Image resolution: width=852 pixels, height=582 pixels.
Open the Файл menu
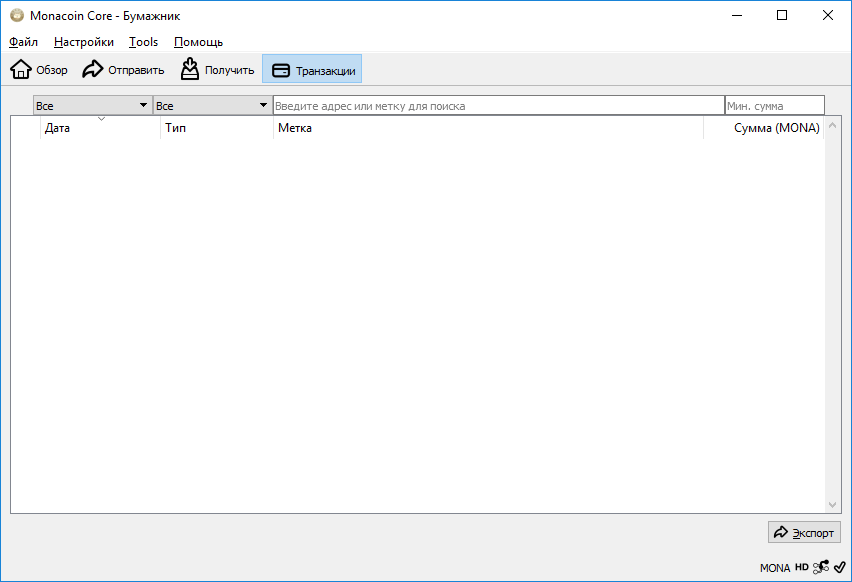coord(23,42)
